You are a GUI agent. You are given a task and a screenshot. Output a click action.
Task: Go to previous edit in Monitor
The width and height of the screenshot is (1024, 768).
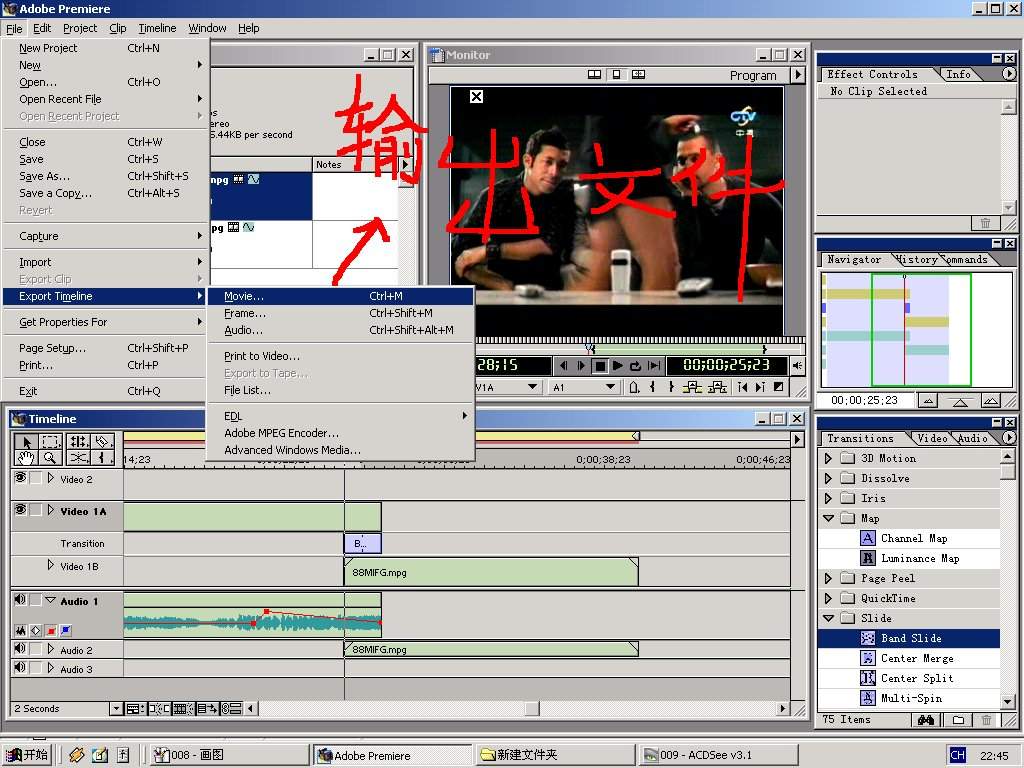coord(743,387)
